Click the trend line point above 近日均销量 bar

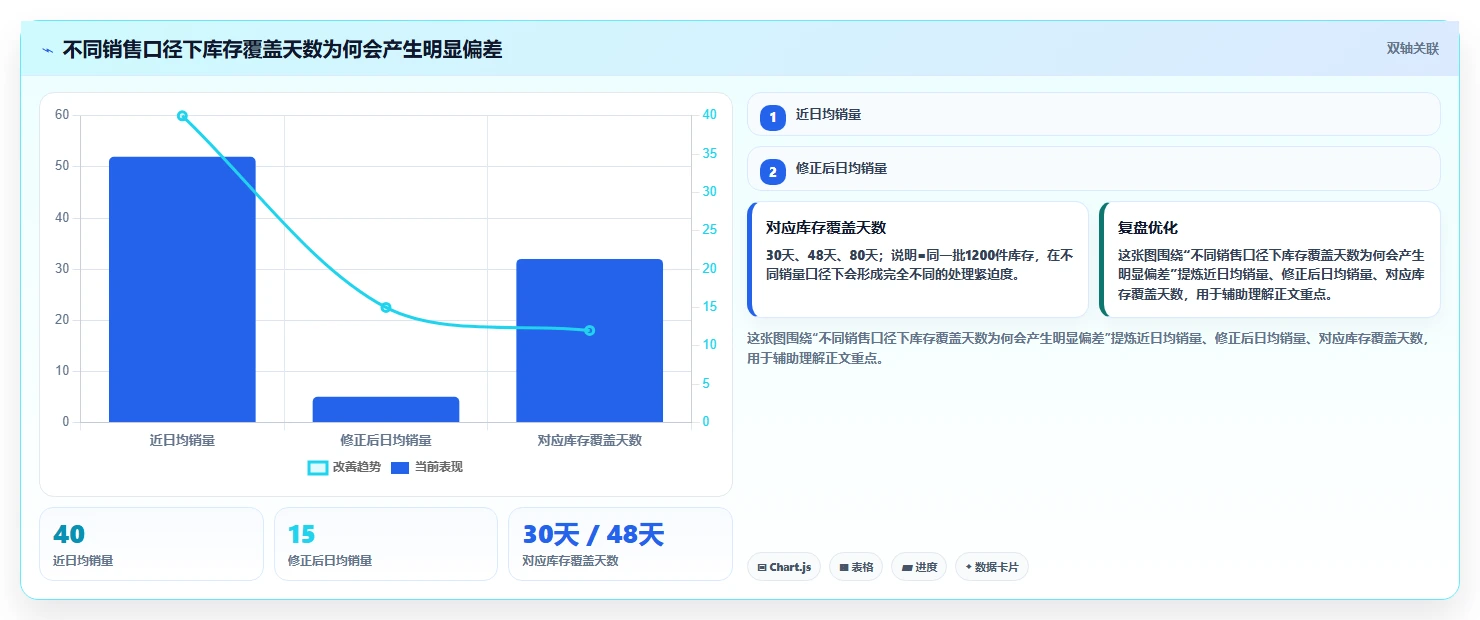(182, 116)
